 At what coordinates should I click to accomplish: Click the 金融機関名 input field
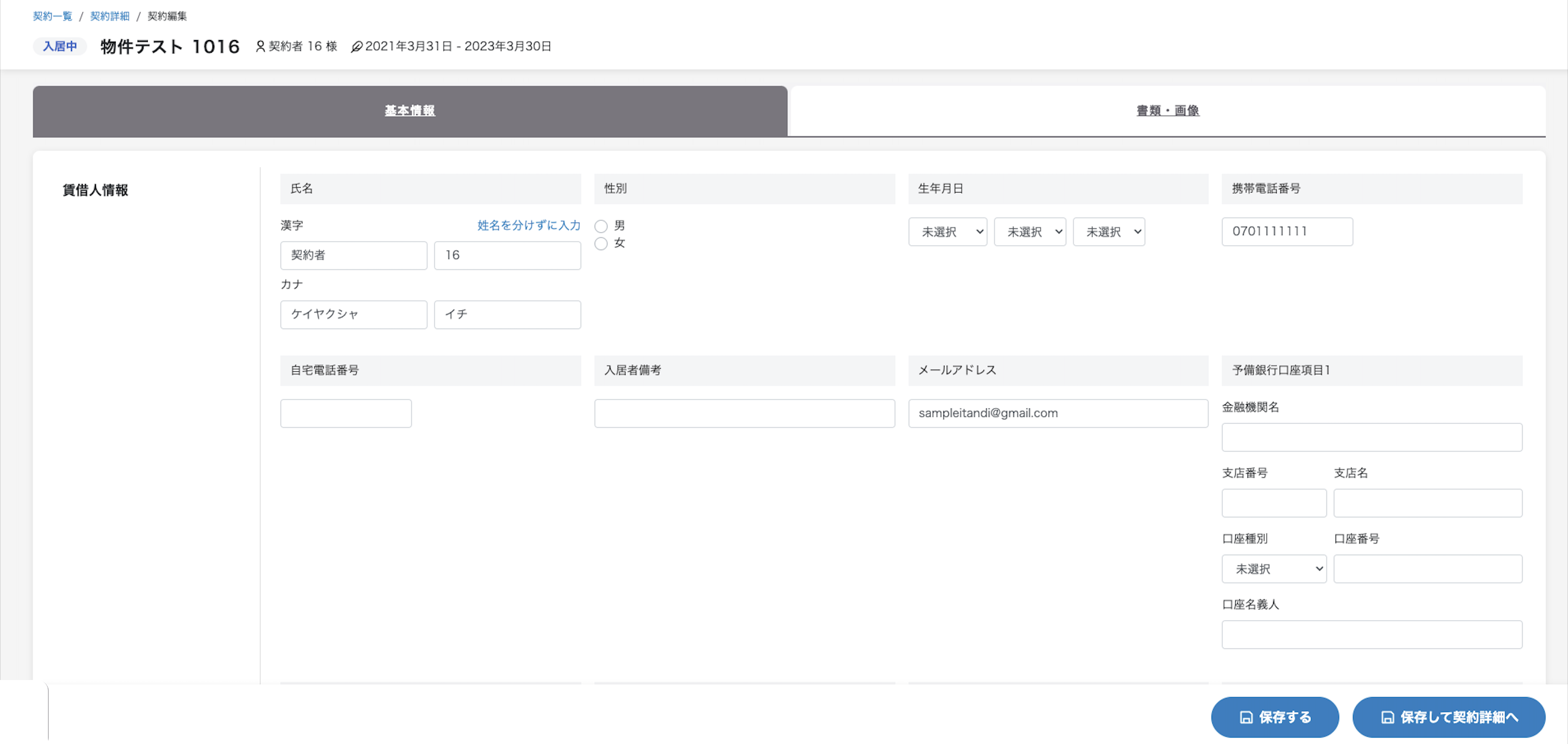coord(1372,437)
